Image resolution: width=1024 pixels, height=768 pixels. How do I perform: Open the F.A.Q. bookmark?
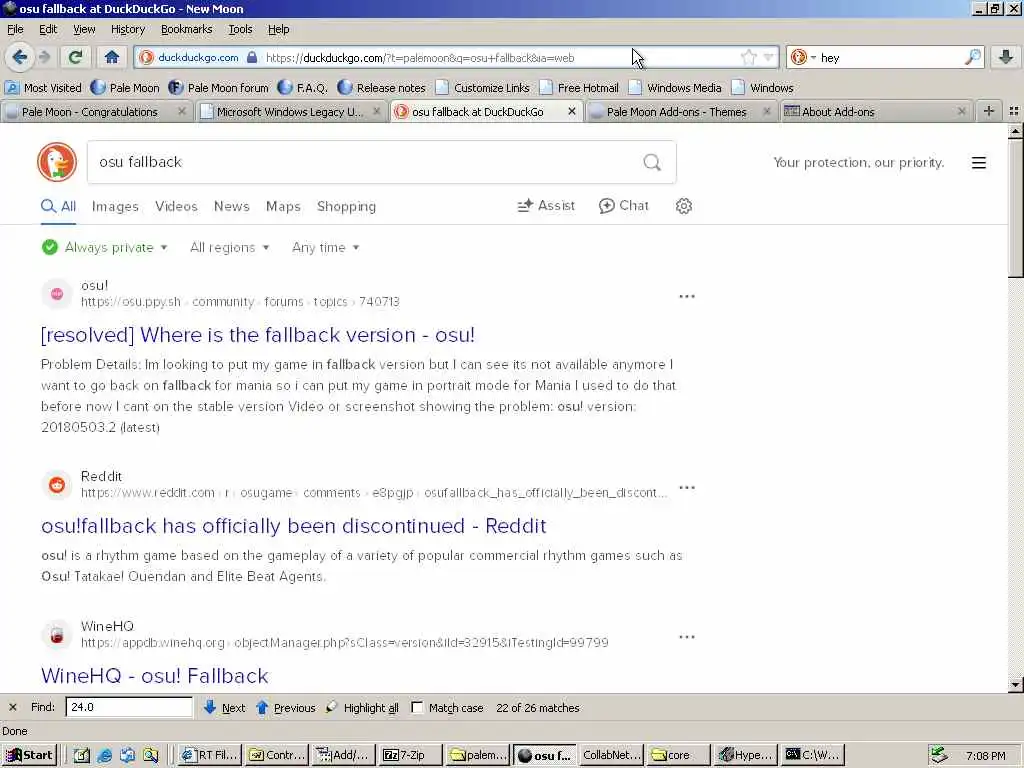302,88
